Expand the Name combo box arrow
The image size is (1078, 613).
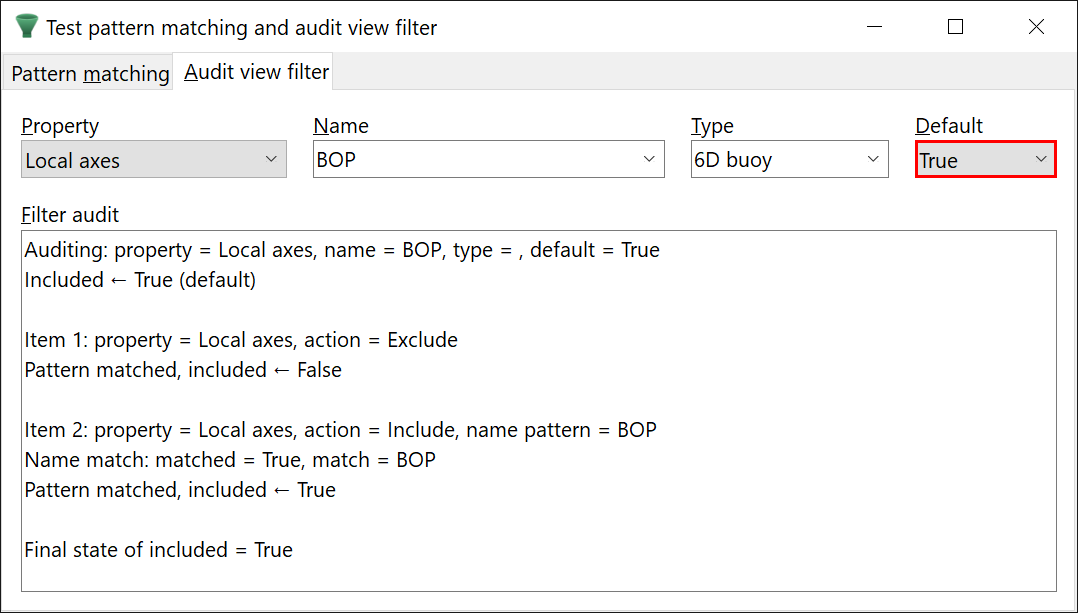click(x=649, y=160)
